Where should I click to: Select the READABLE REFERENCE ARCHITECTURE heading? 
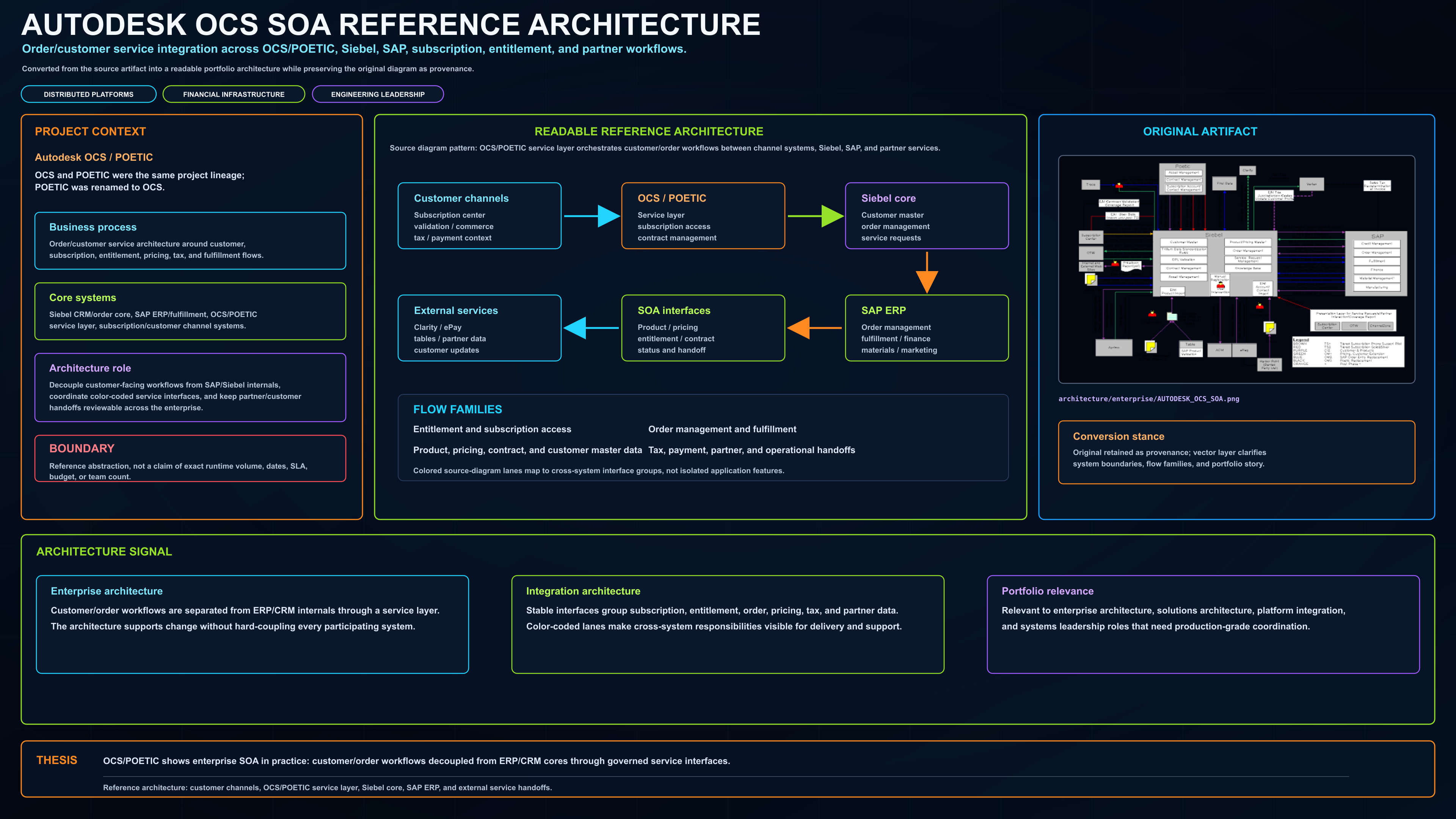pyautogui.click(x=649, y=132)
